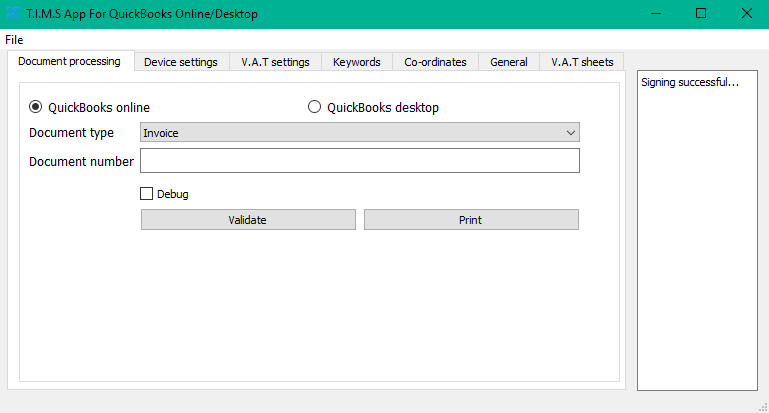Maximize the T.I.M.S App window
The height and width of the screenshot is (413, 769).
[701, 14]
